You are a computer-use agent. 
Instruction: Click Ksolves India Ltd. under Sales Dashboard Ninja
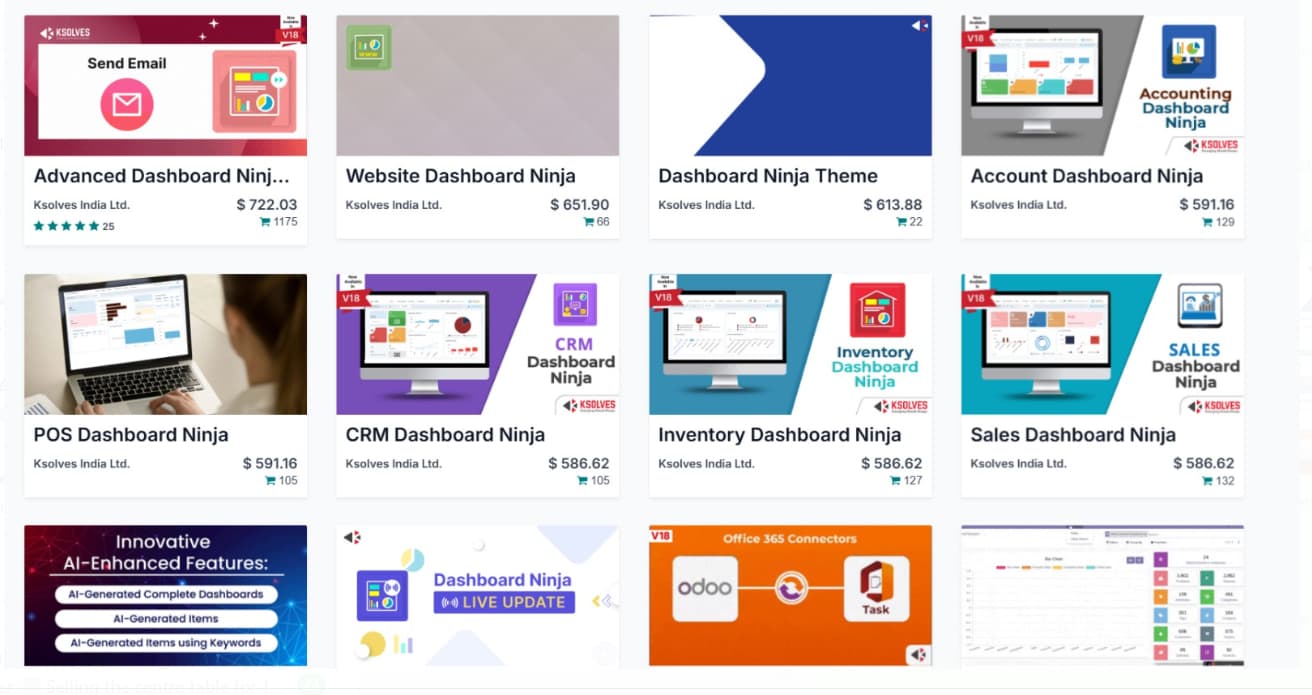coord(1019,464)
